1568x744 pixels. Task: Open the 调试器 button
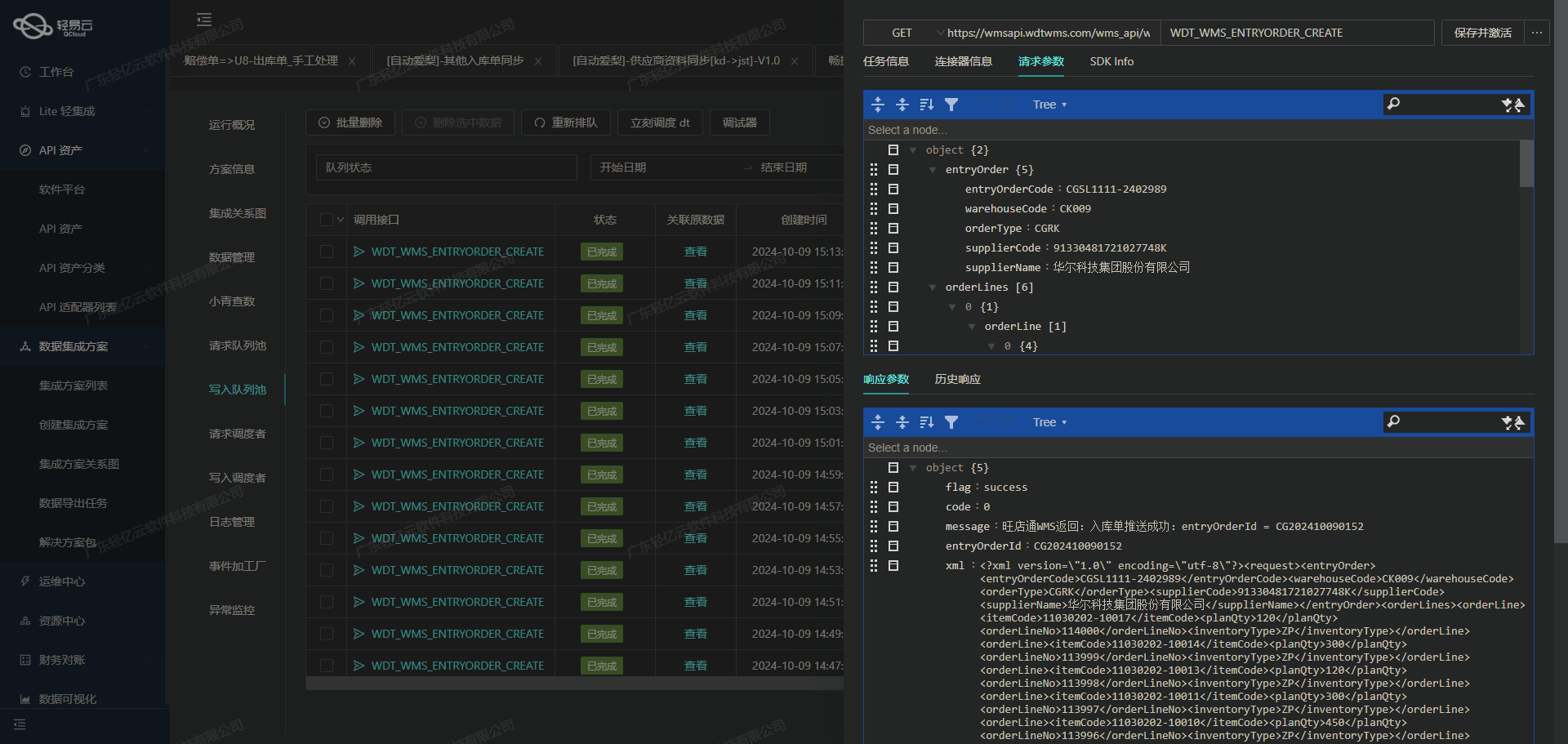[740, 123]
